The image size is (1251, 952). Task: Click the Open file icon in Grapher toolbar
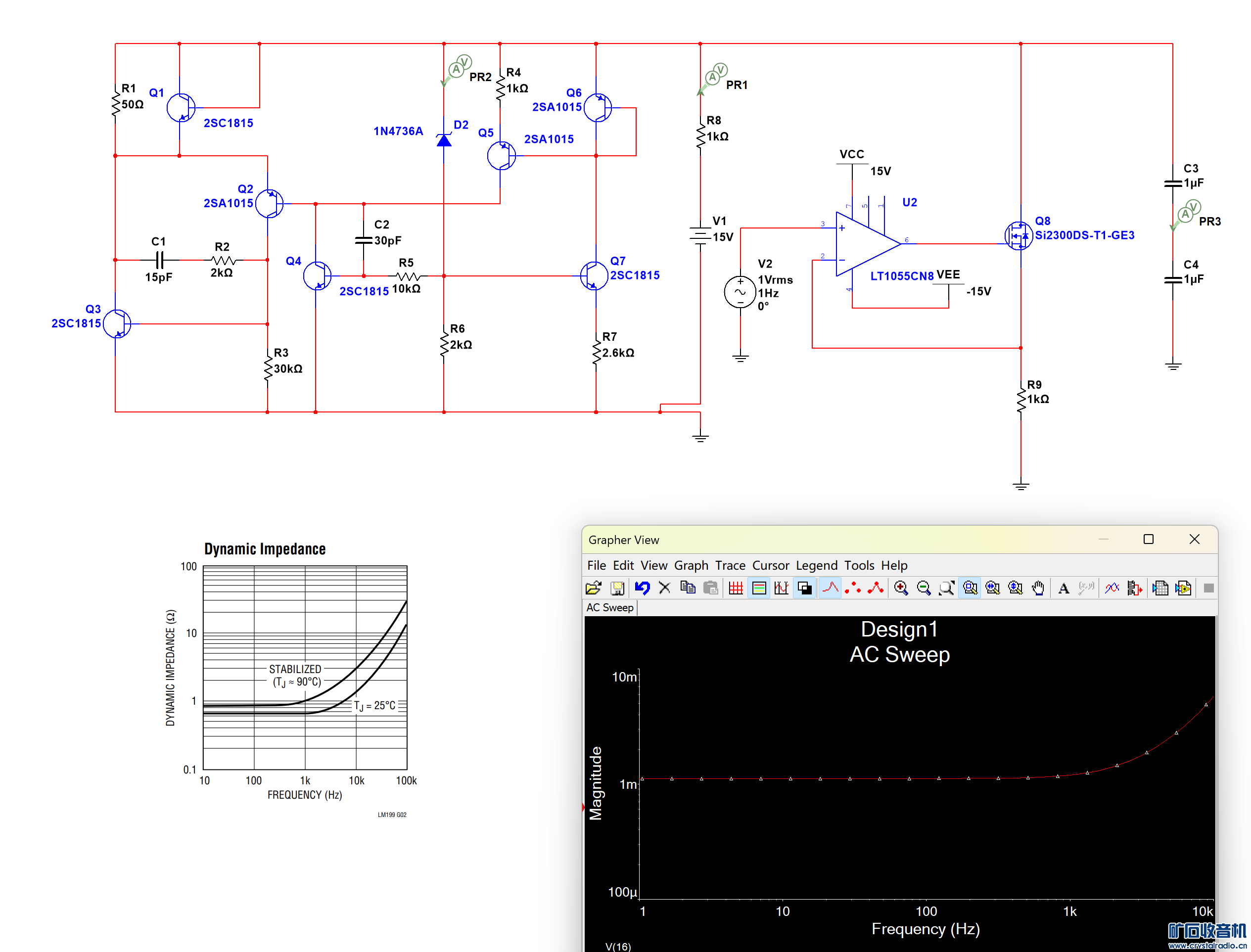[593, 588]
